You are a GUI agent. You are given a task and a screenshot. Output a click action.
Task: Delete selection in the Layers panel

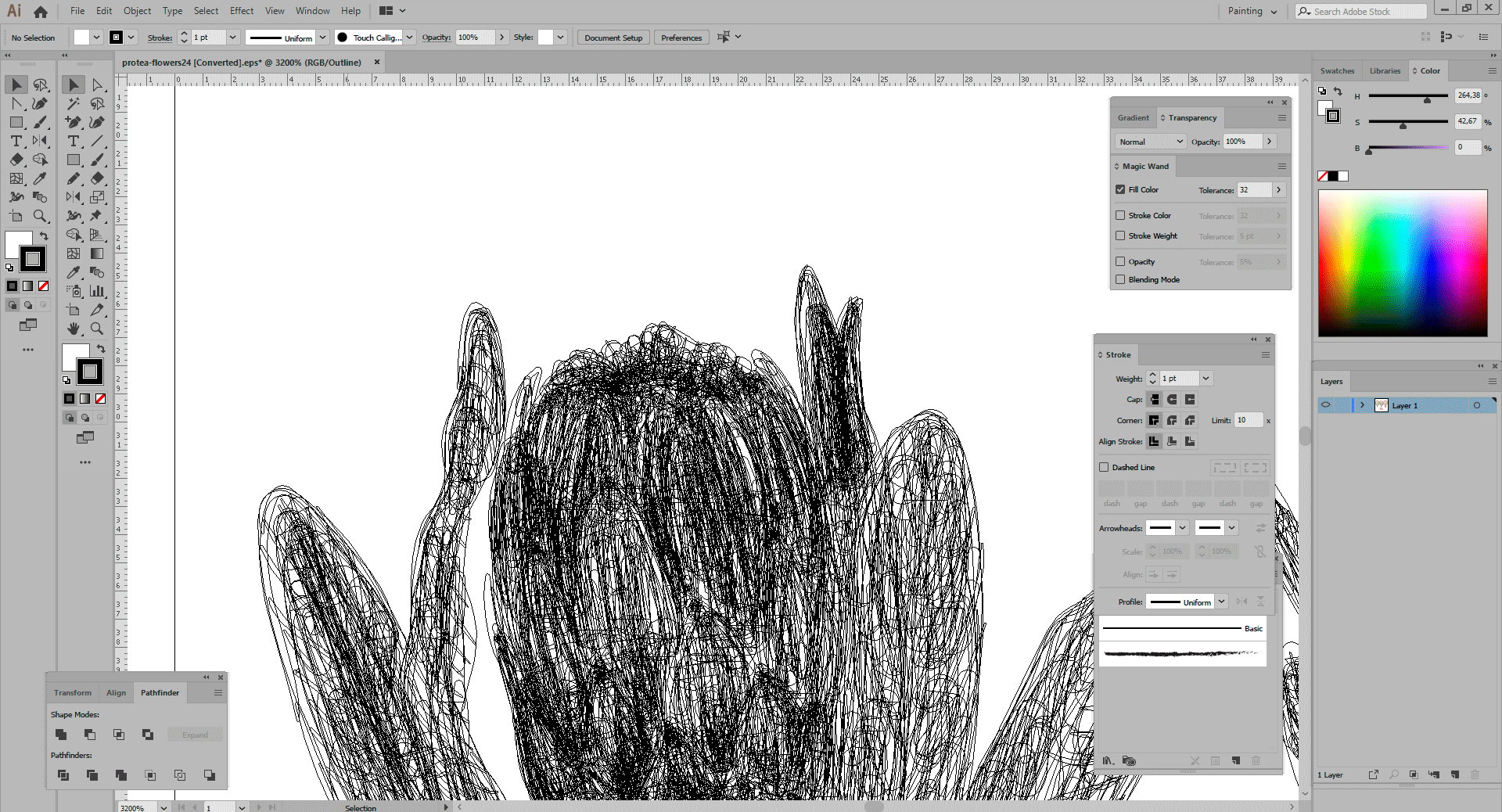pos(1475,774)
